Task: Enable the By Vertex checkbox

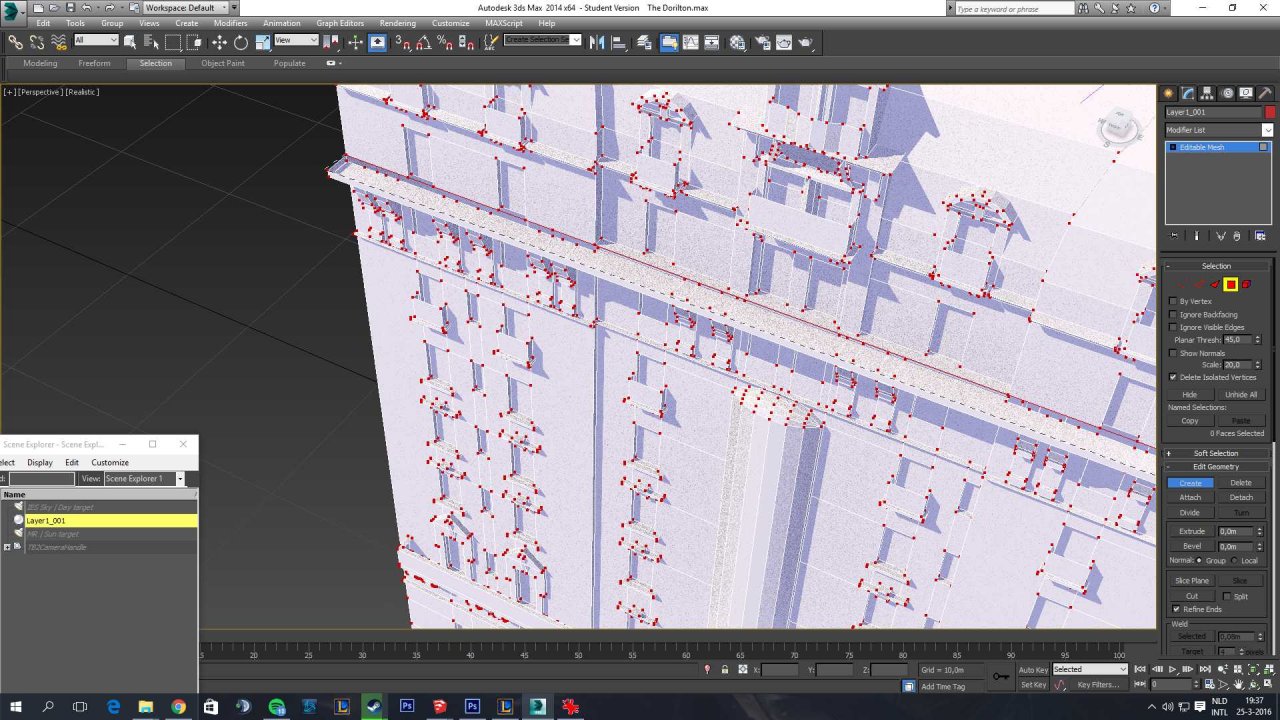Action: tap(1174, 301)
